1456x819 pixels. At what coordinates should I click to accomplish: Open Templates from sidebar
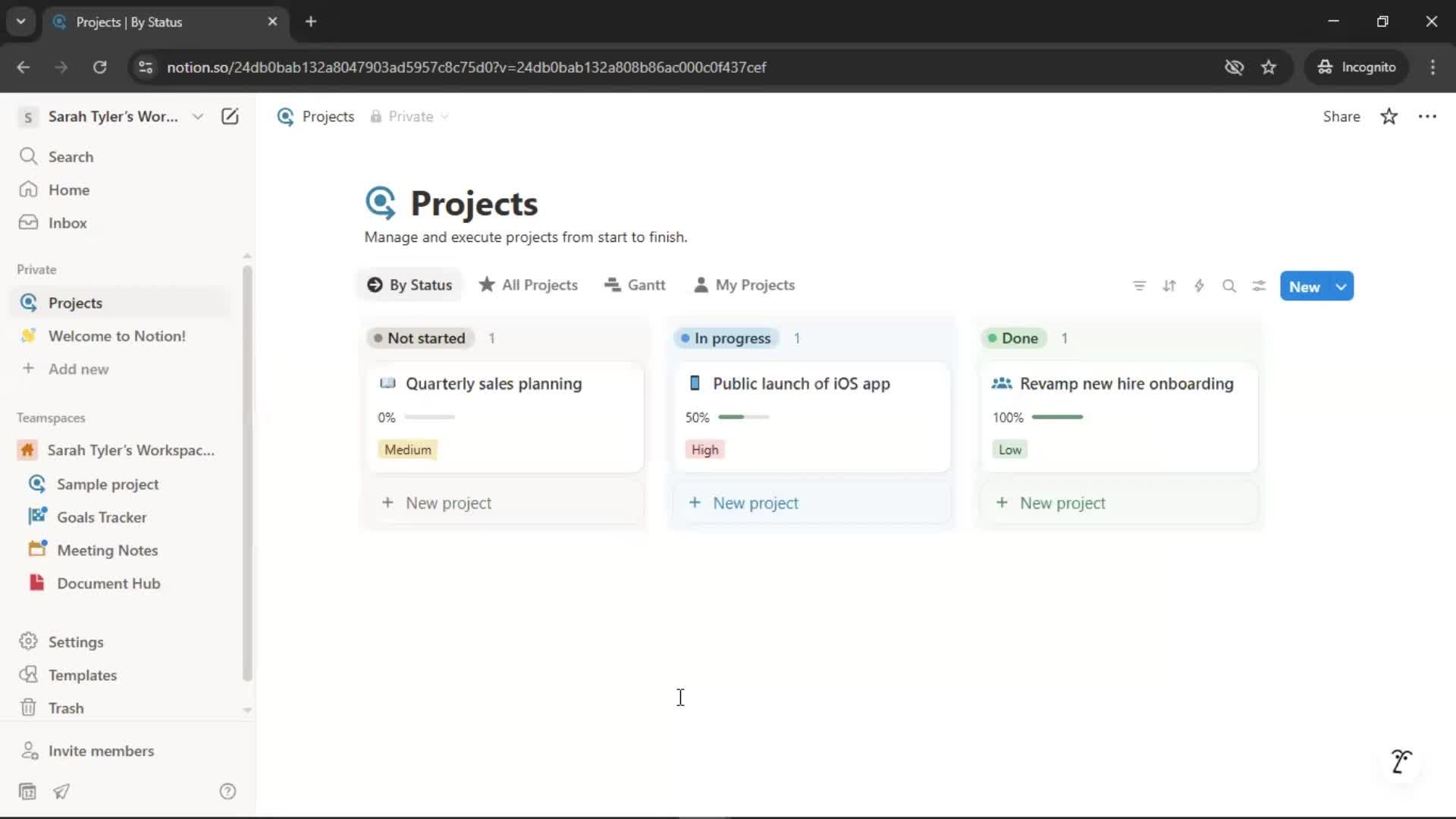(x=121, y=675)
